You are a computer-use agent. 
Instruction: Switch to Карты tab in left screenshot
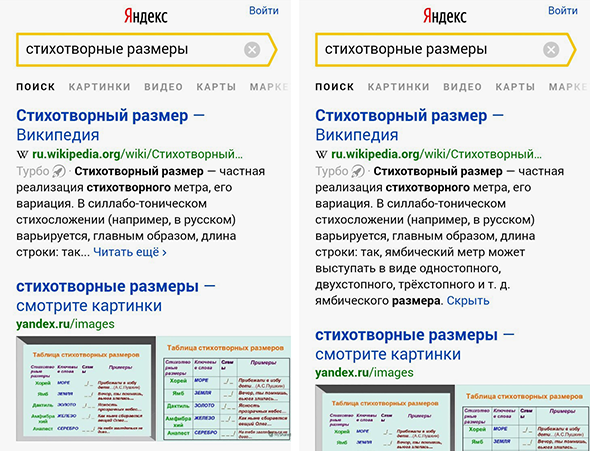[216, 87]
